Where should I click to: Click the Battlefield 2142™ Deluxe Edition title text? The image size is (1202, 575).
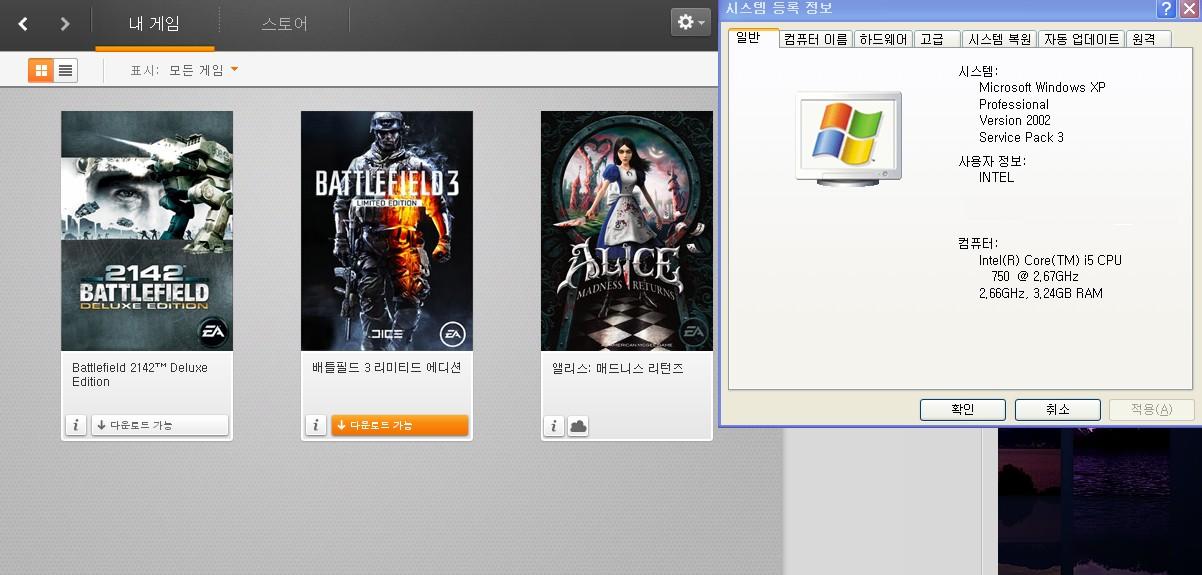[x=140, y=374]
